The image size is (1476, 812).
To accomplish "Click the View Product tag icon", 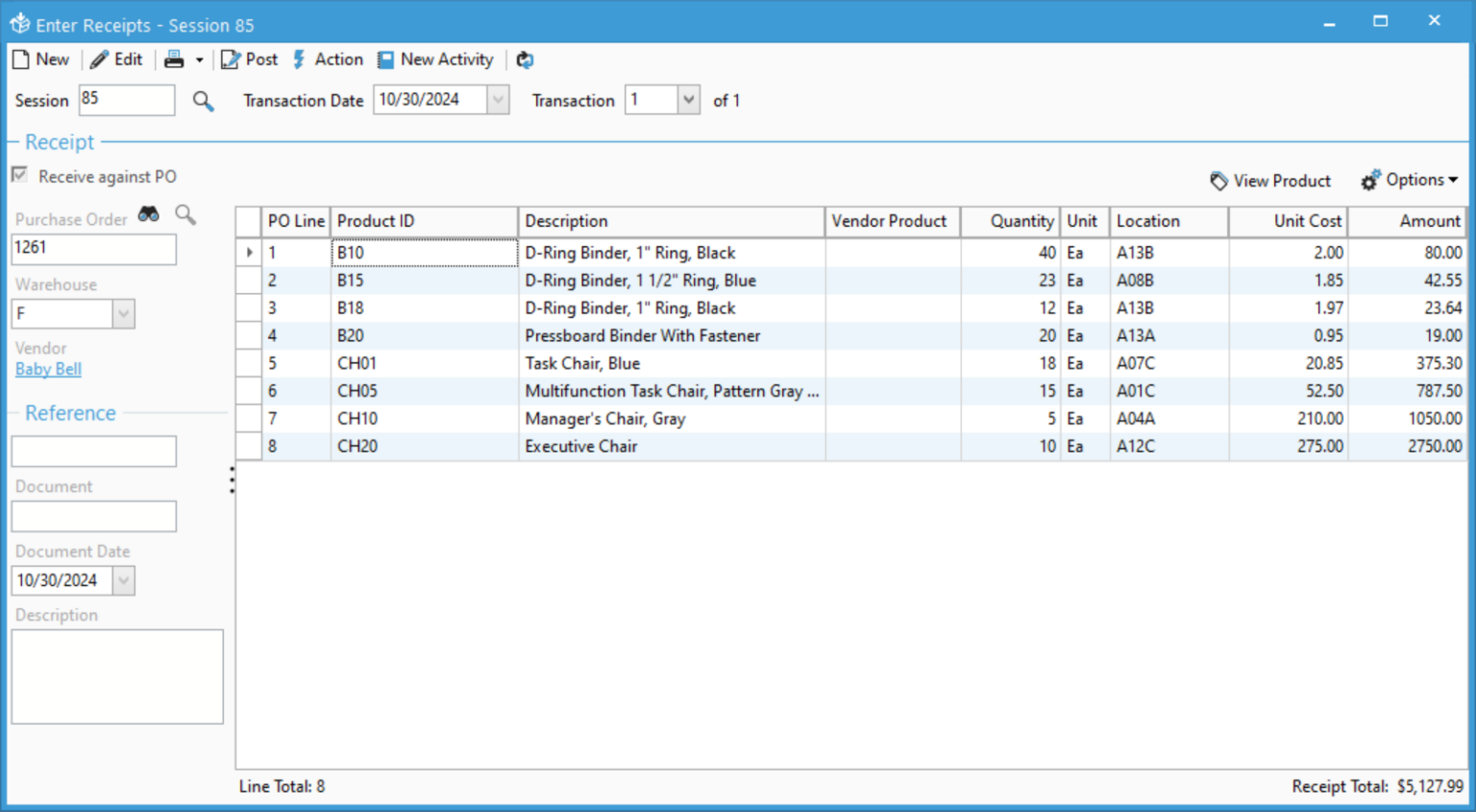I will (1217, 181).
